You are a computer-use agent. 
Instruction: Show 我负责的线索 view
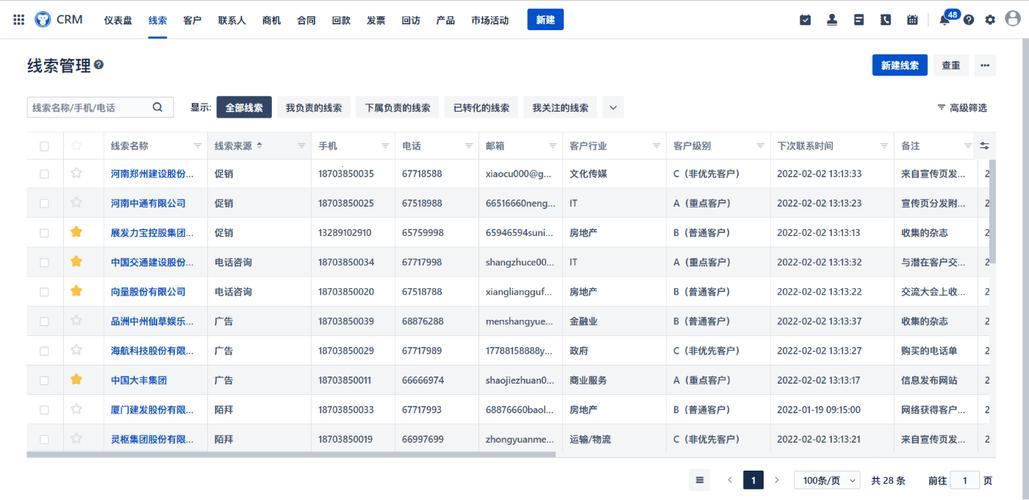click(314, 108)
